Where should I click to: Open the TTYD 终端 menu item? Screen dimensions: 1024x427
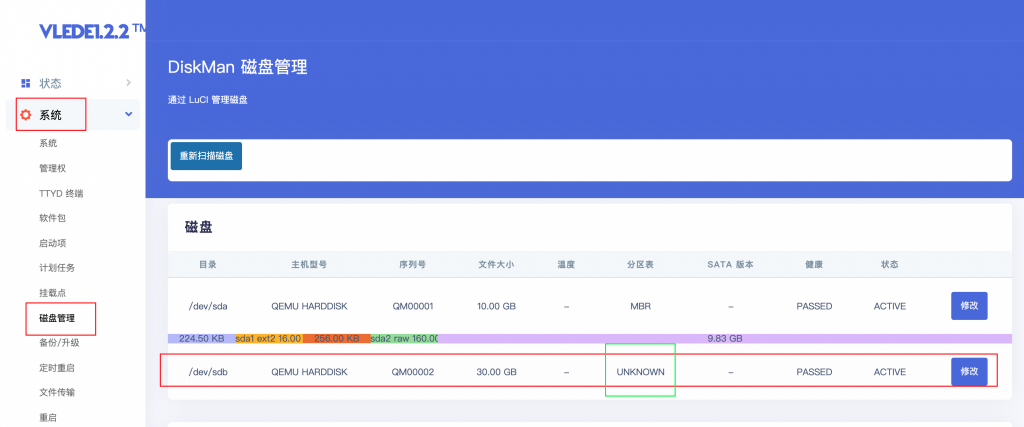(61, 193)
